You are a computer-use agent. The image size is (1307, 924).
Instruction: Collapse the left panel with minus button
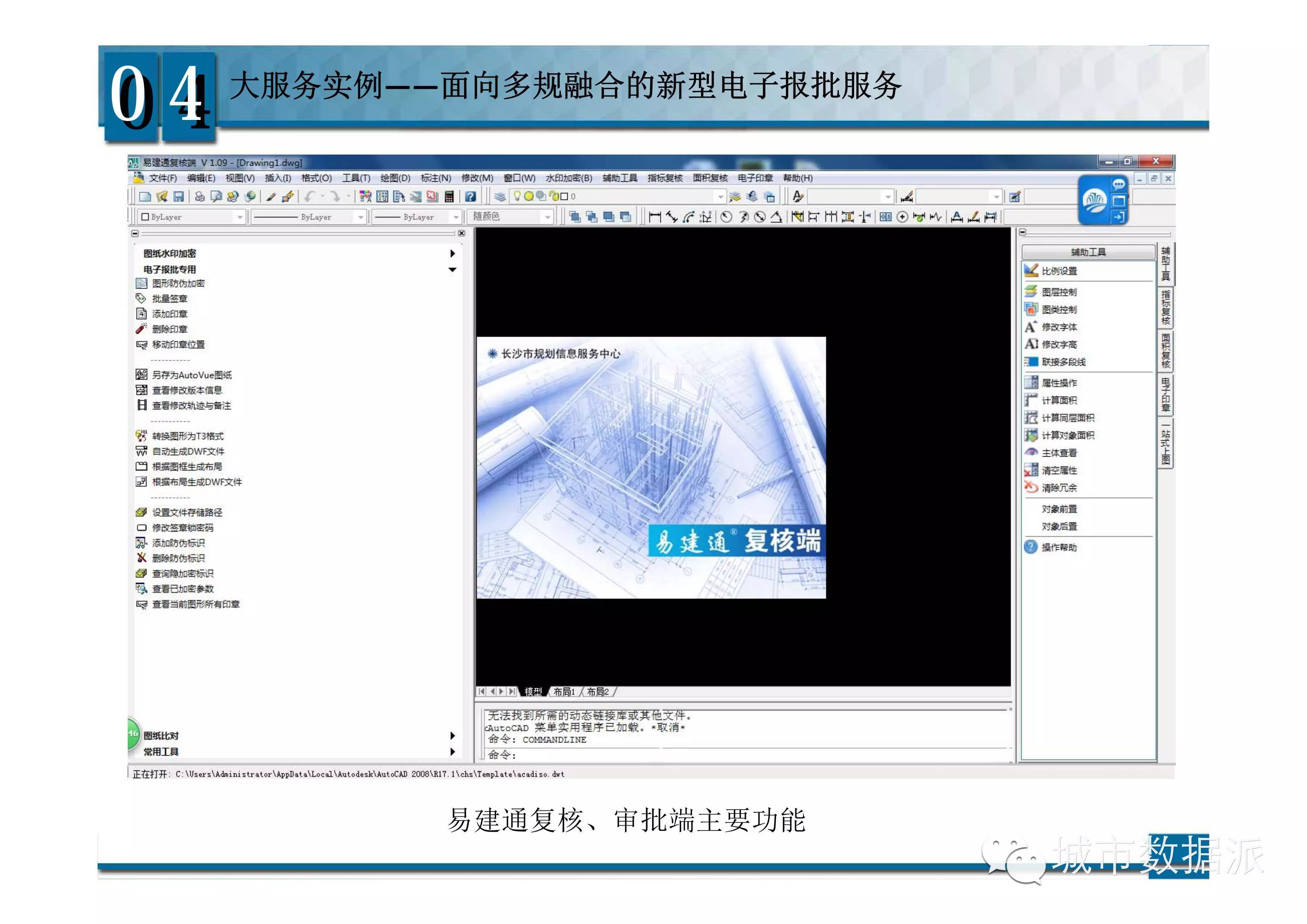tap(135, 234)
